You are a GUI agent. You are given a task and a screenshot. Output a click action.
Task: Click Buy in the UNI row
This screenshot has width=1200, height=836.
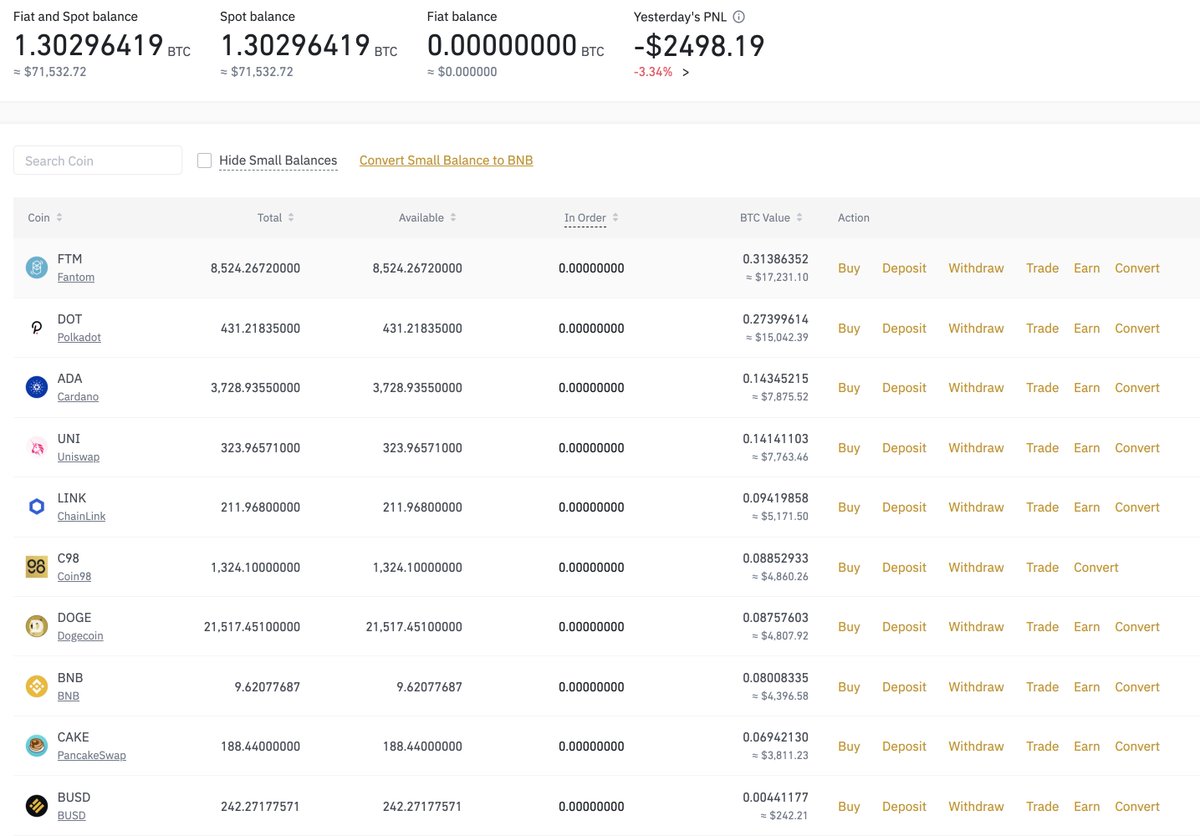point(849,448)
